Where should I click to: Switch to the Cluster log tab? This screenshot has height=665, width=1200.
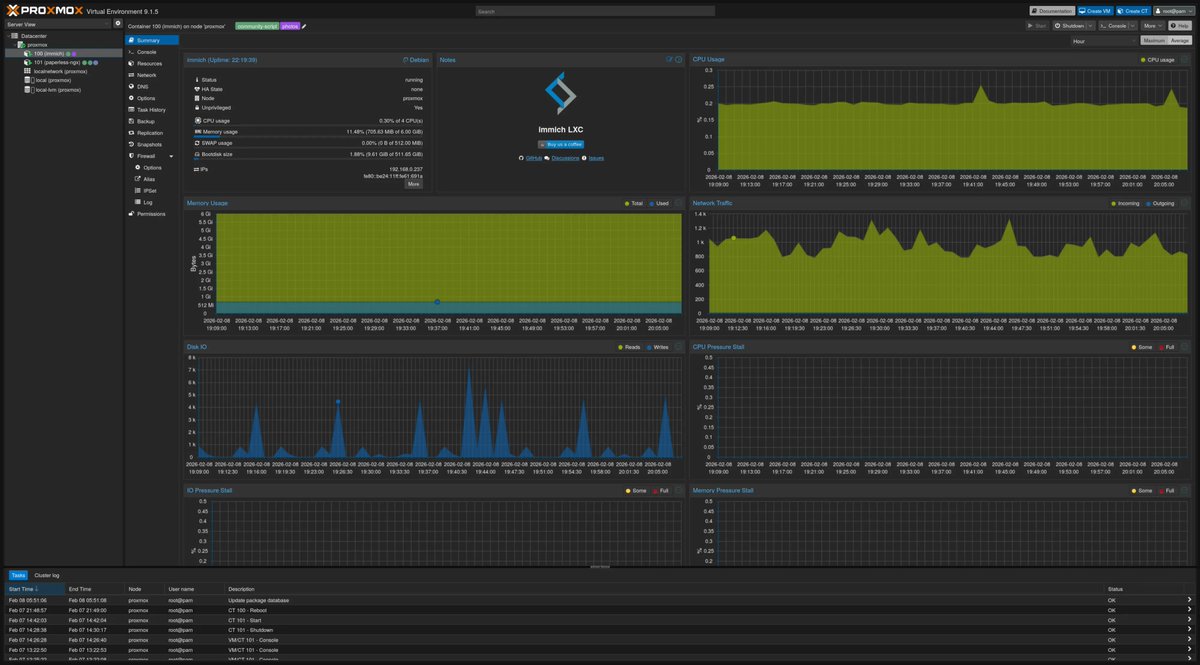pos(47,575)
